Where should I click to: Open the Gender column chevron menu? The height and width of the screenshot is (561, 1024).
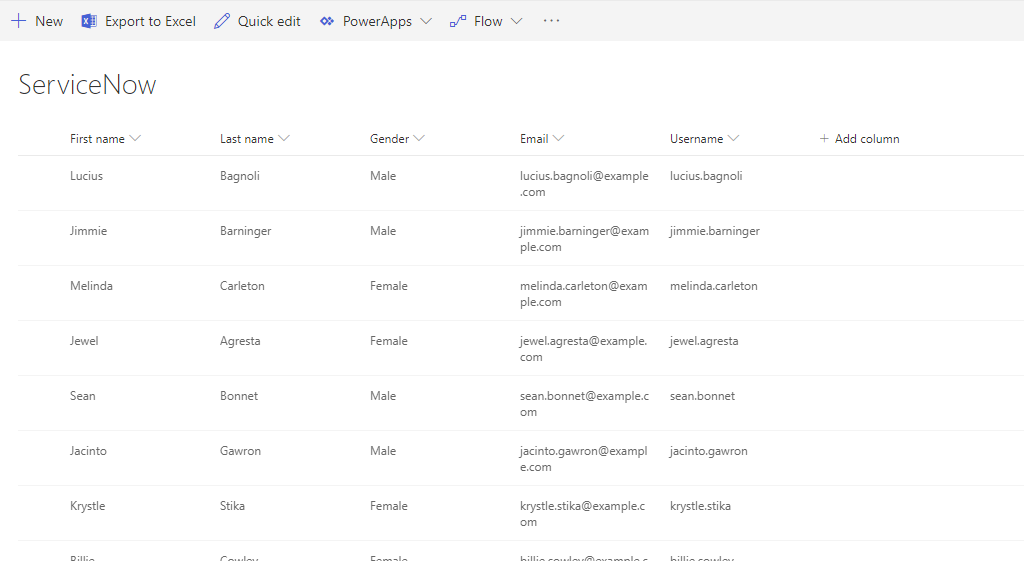click(419, 138)
